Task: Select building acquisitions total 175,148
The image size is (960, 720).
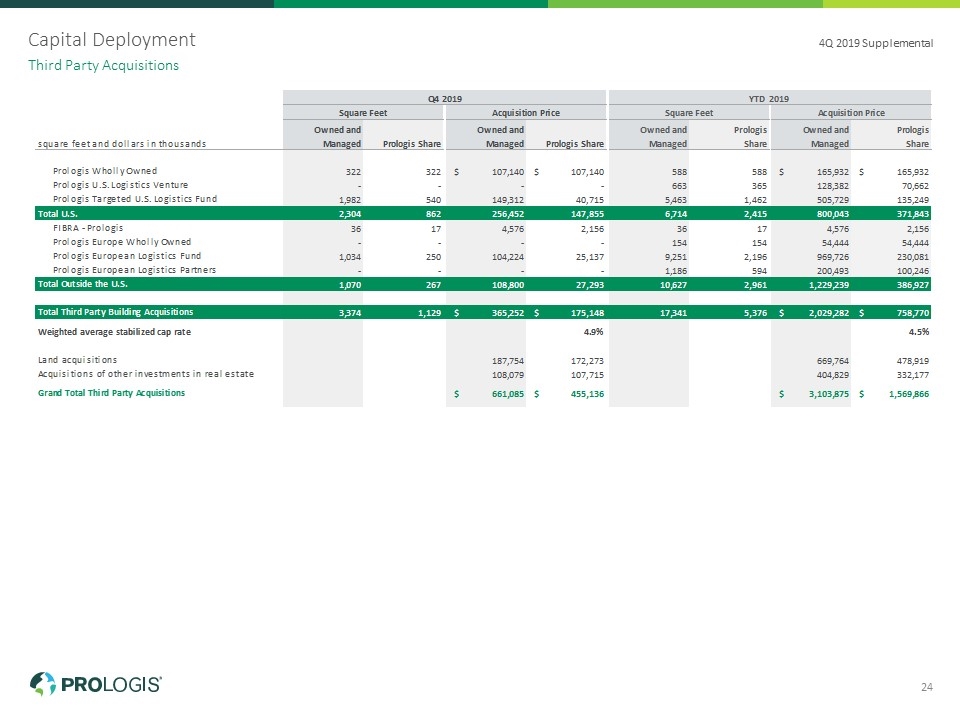Action: (x=587, y=313)
